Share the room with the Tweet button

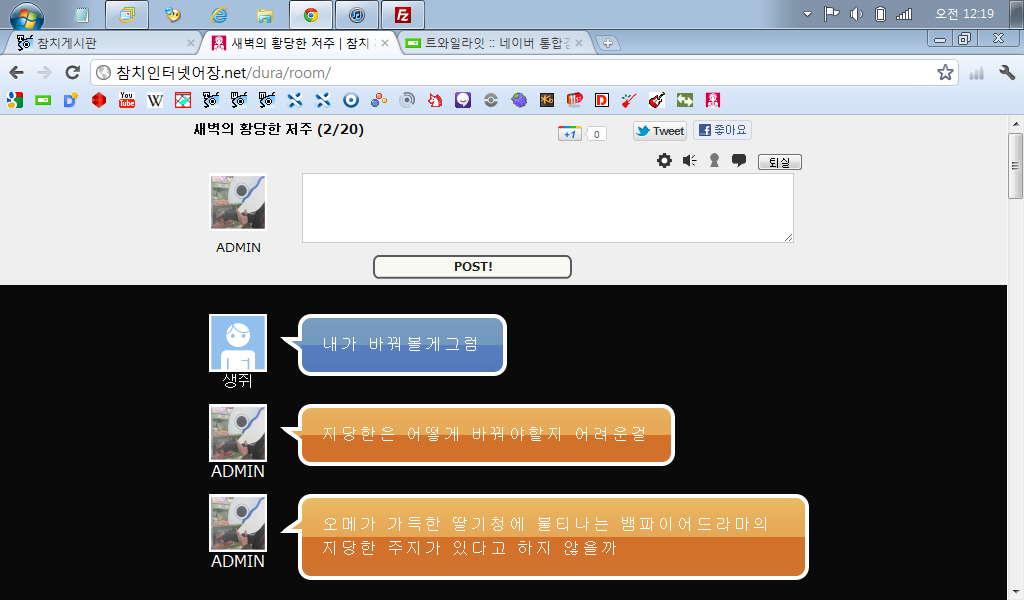(660, 131)
